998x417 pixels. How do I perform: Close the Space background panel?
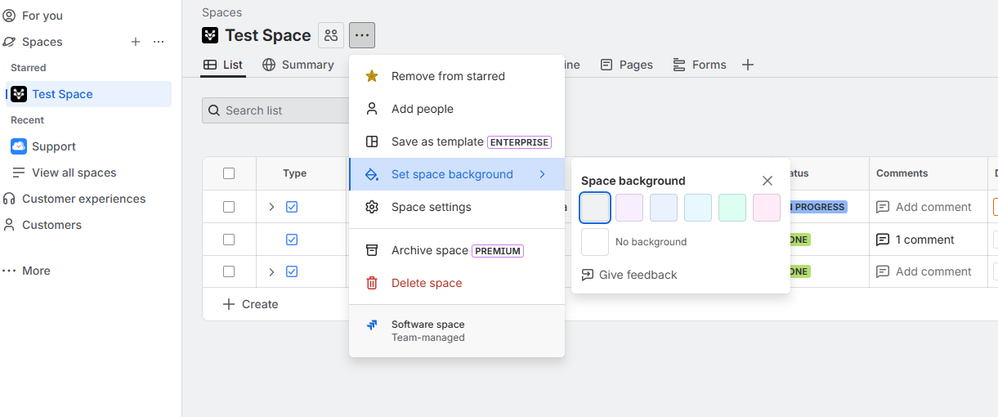(x=767, y=181)
